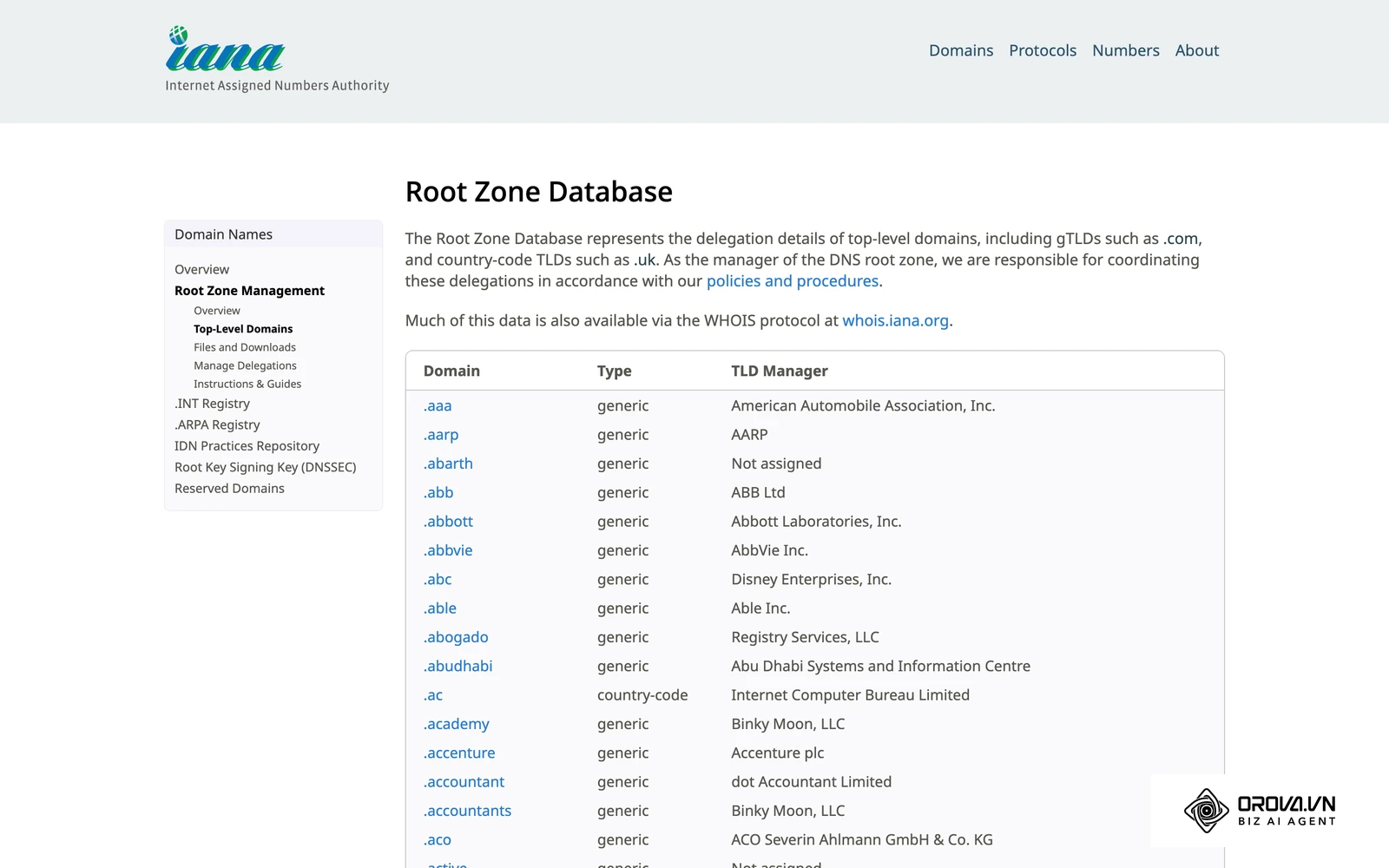Click the Domain Names sidebar heading
This screenshot has width=1389, height=868.
pos(223,234)
